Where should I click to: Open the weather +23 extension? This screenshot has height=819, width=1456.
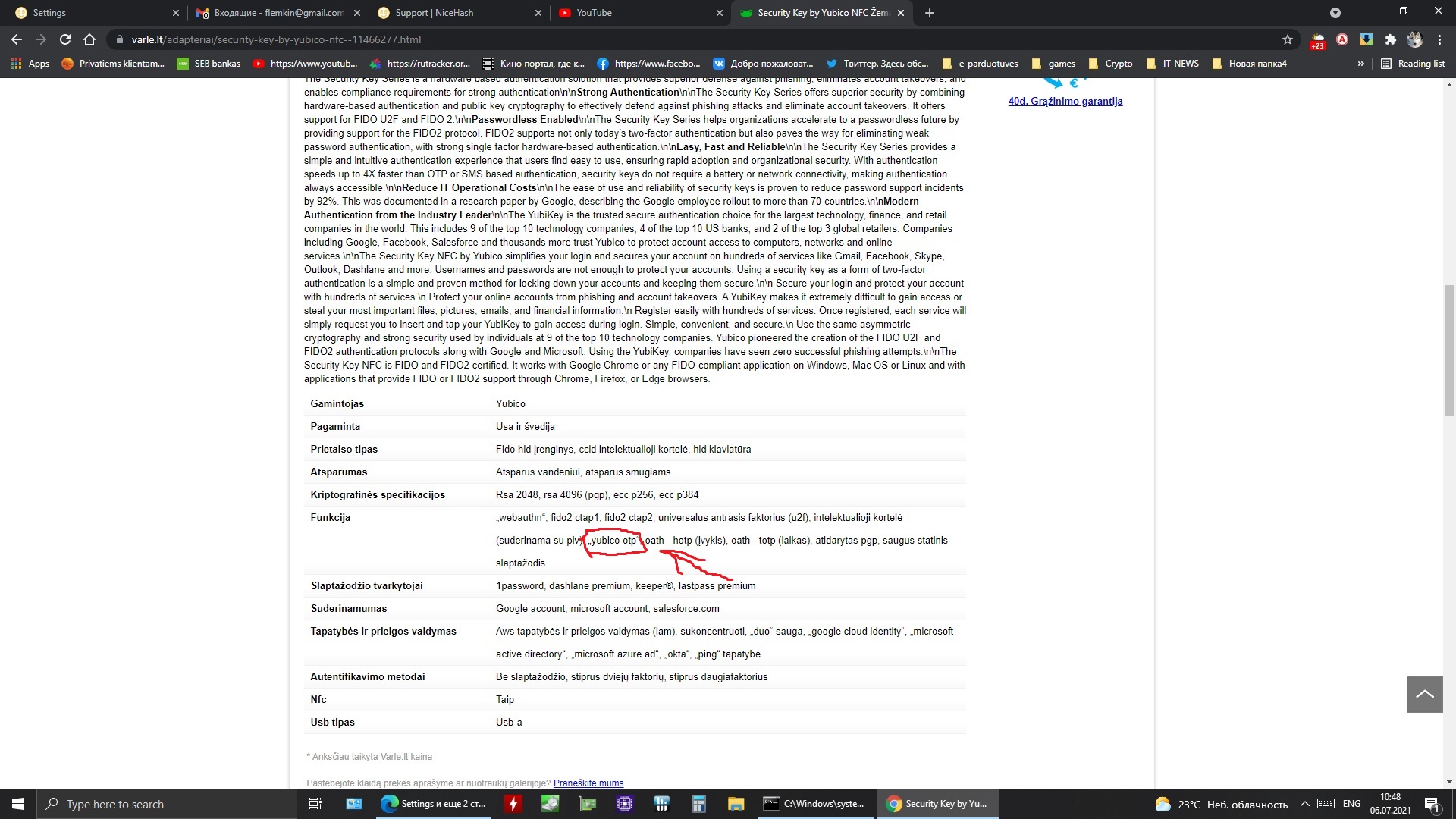1318,40
